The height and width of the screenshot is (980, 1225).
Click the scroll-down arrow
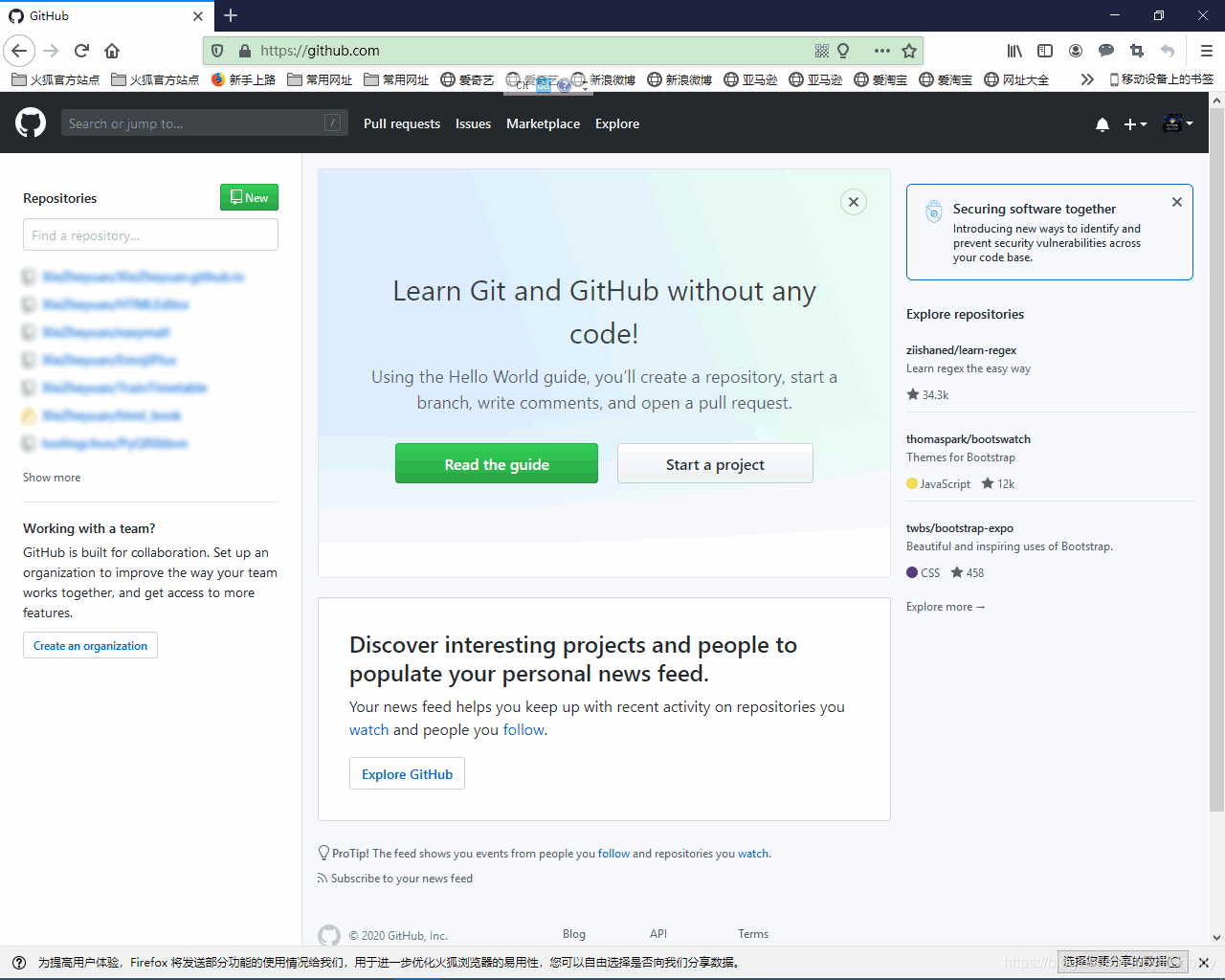1216,938
